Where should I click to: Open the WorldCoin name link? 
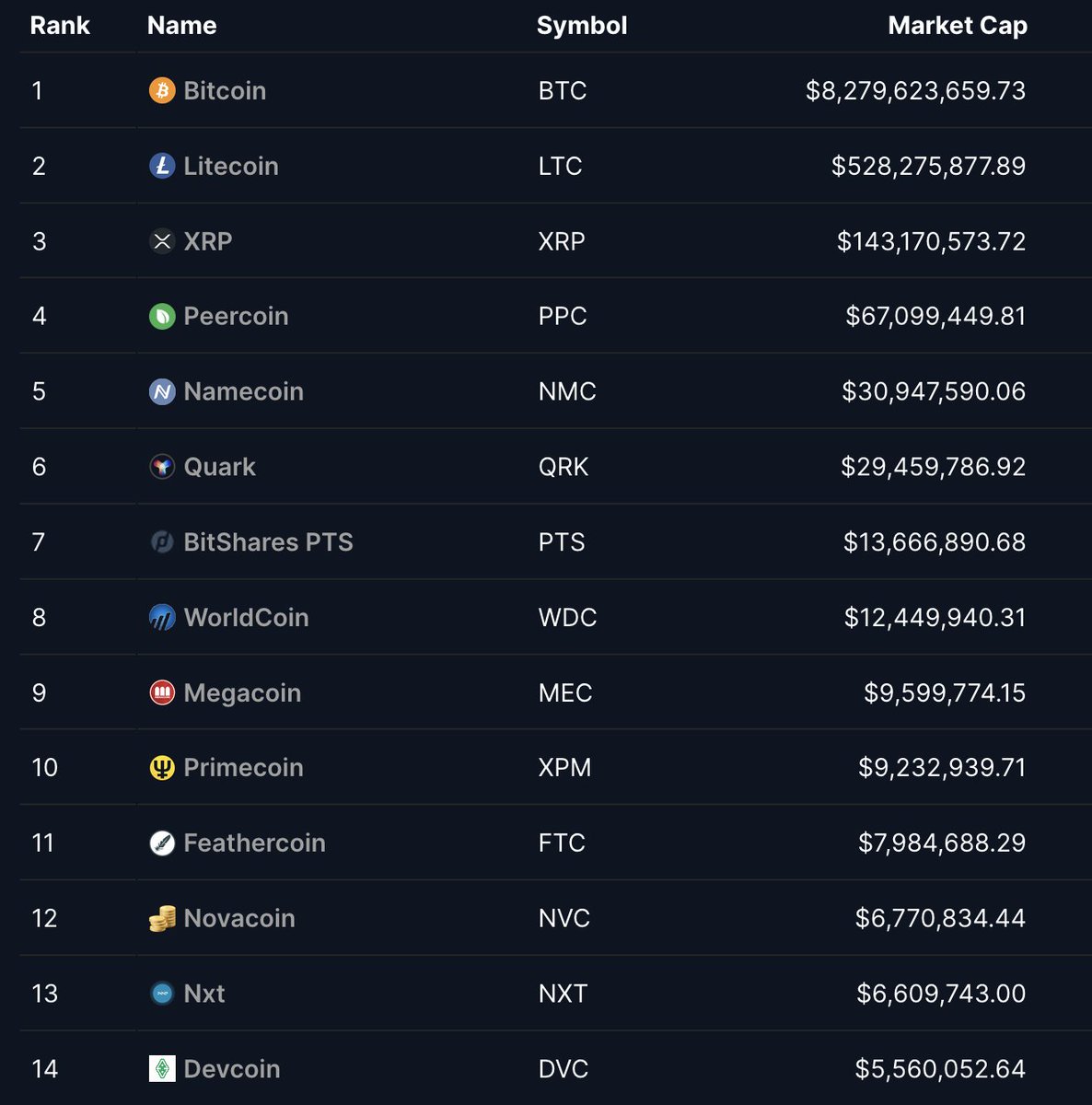246,617
